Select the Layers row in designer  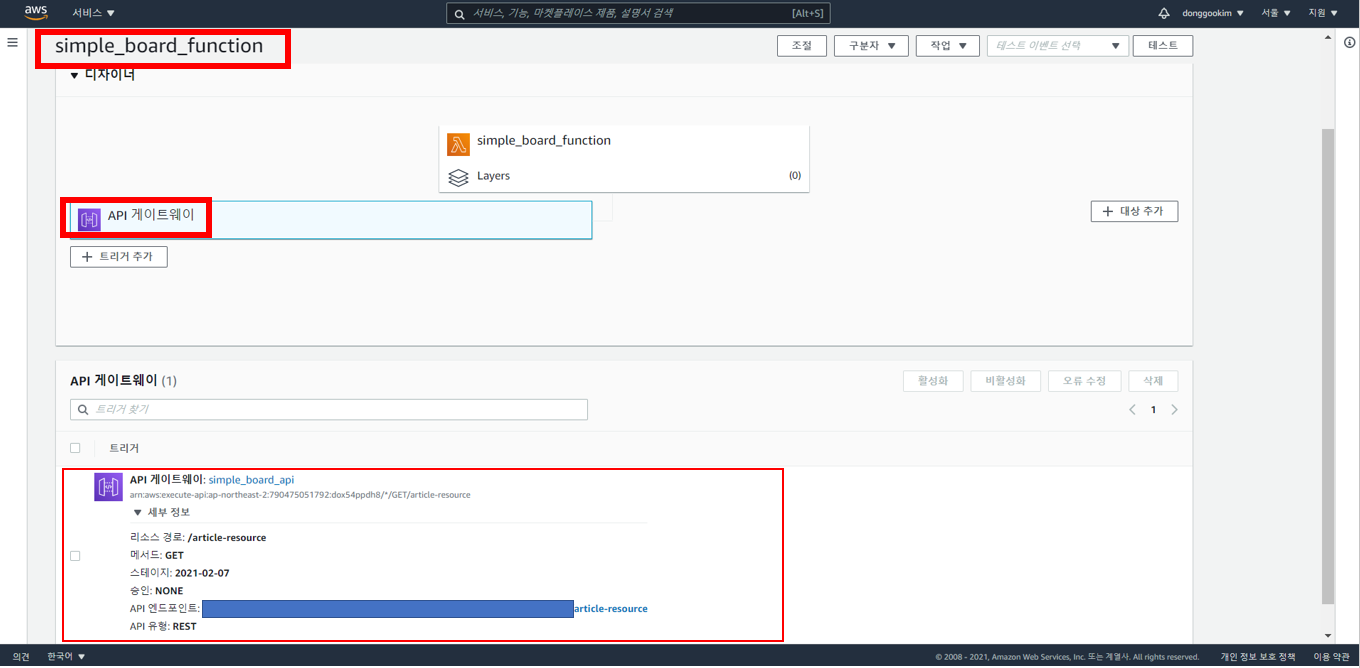coord(624,176)
